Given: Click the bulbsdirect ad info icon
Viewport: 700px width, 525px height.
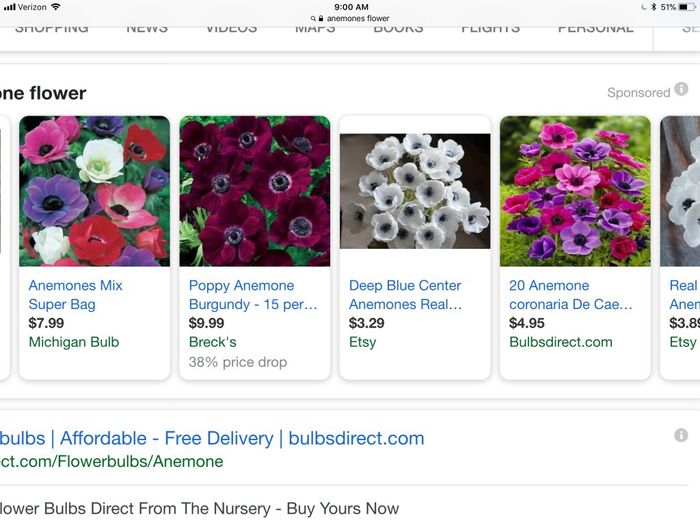Looking at the screenshot, I should point(681,435).
